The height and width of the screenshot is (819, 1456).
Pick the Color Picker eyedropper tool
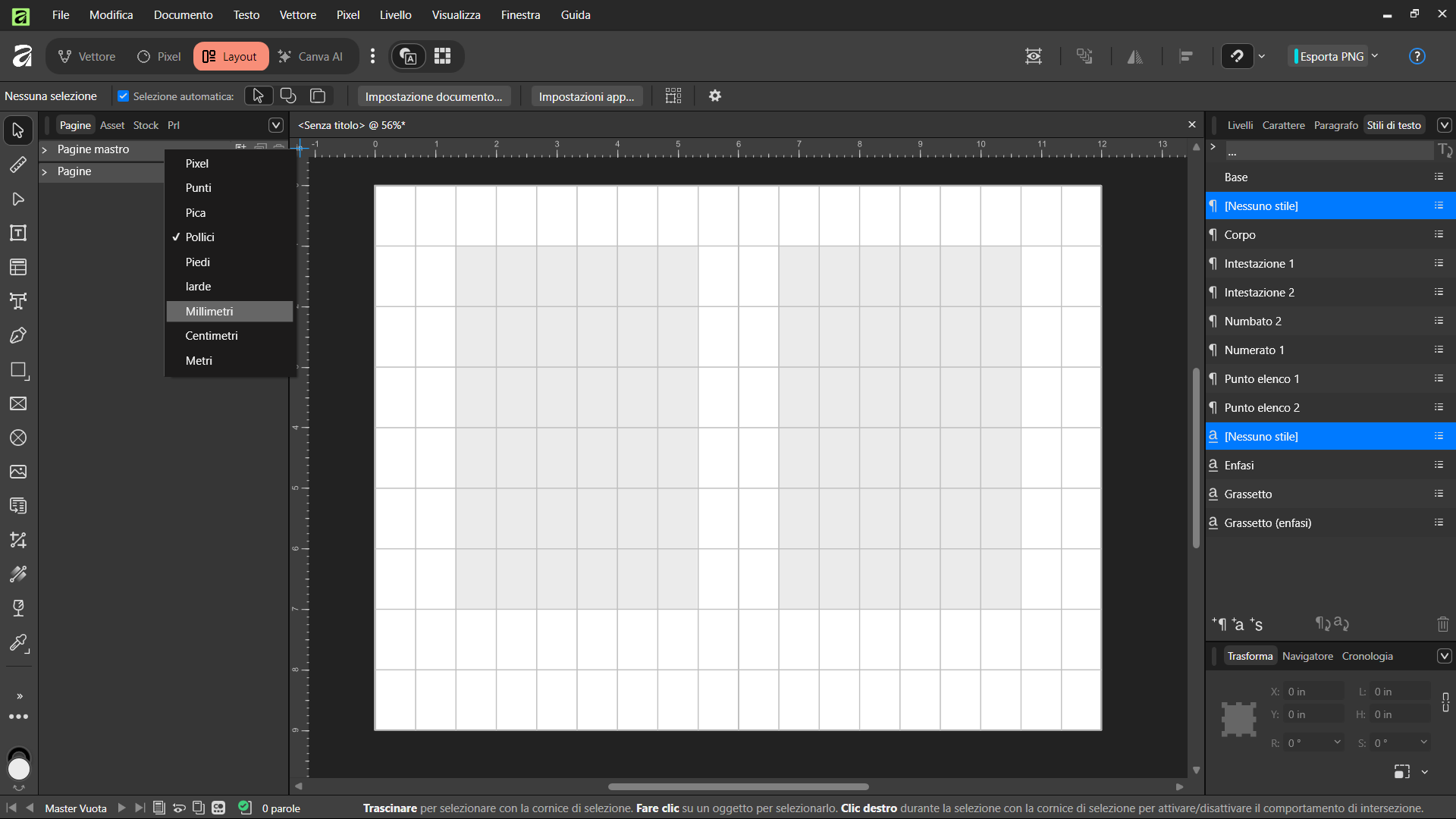[x=18, y=643]
